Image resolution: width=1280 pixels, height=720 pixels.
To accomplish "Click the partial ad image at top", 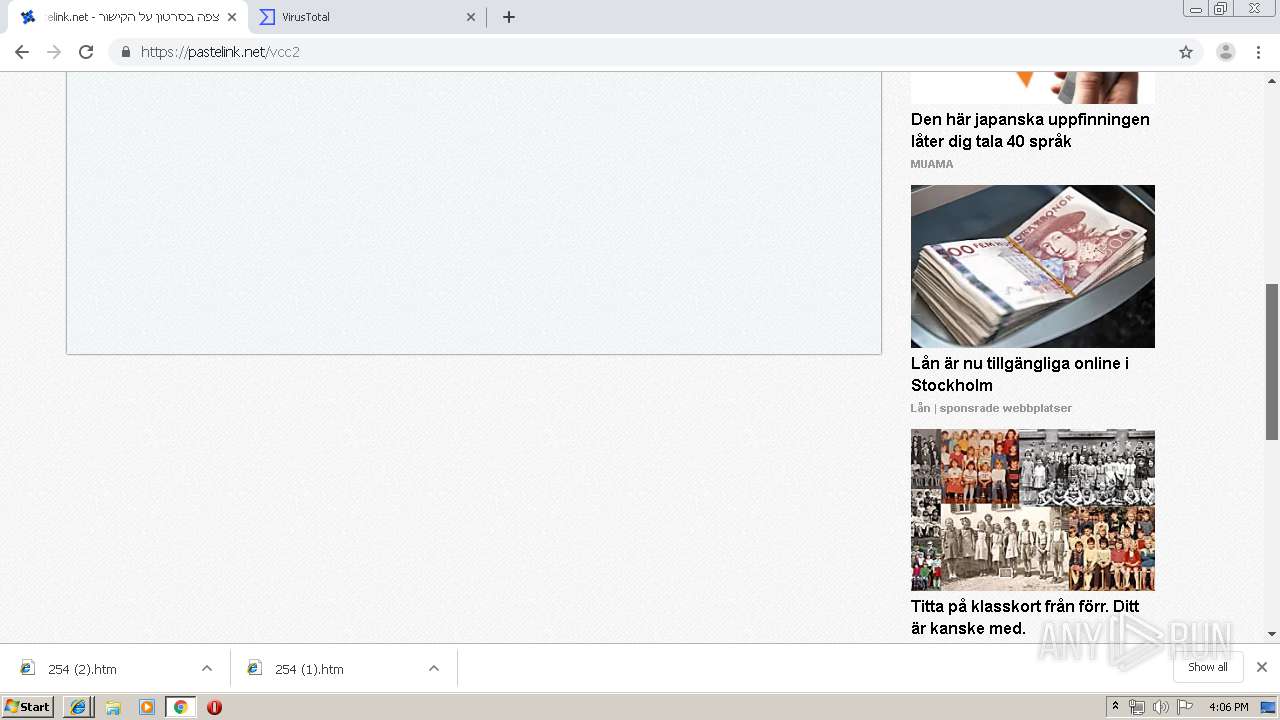I will (x=1033, y=88).
